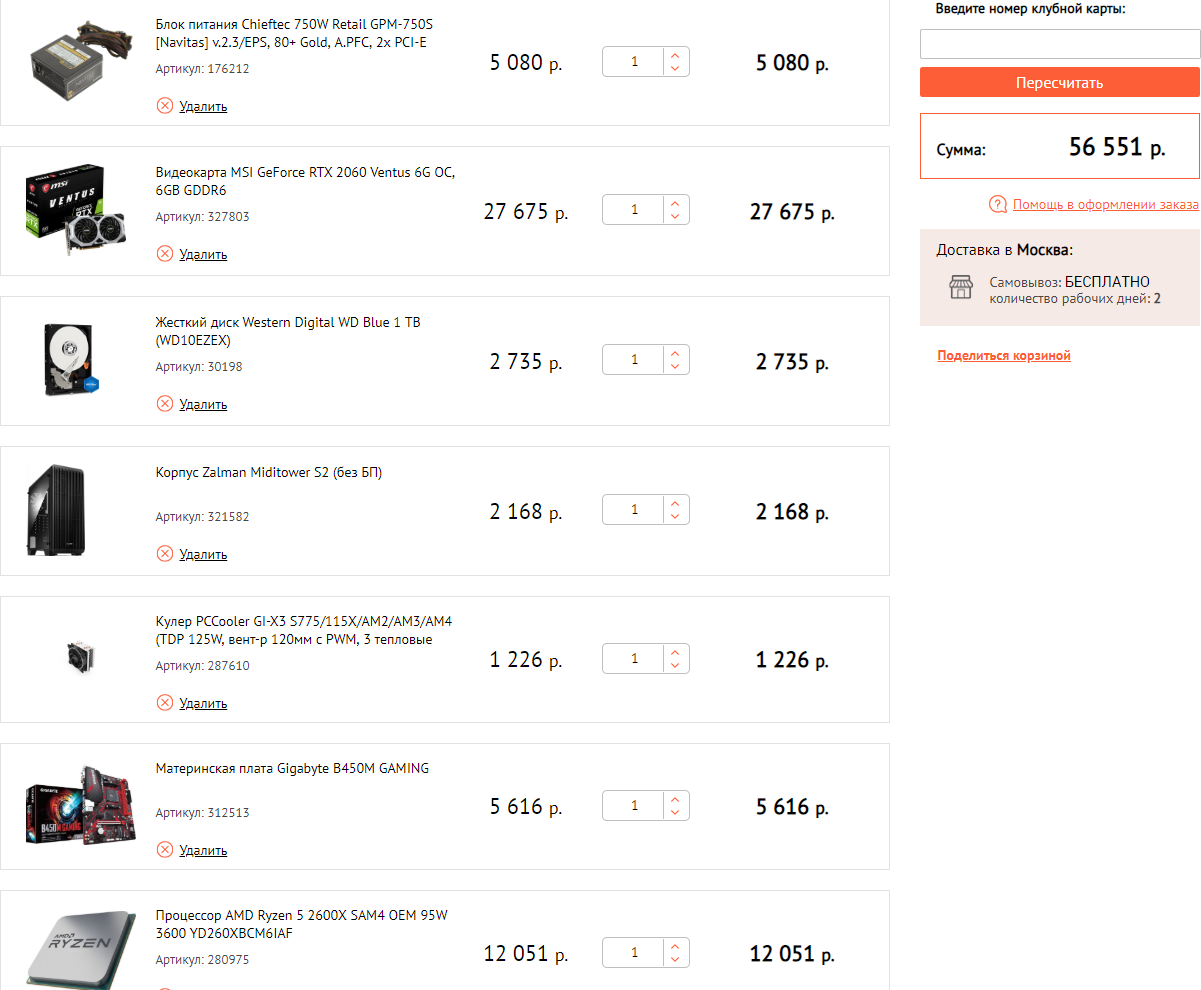1201x990 pixels.
Task: Click remove icon for Zalman Miditower case
Action: [165, 554]
